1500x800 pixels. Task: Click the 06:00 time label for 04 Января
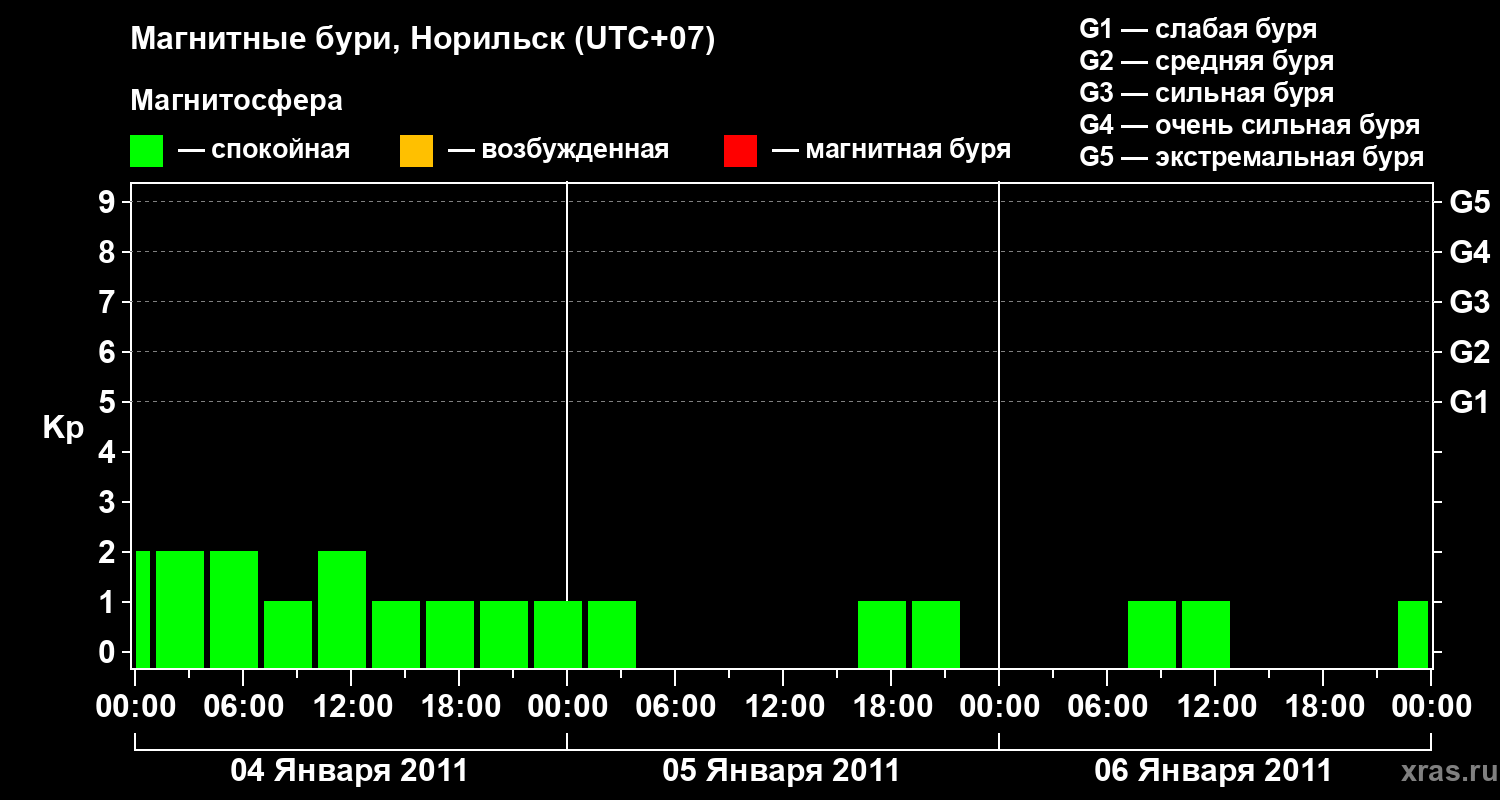243,707
